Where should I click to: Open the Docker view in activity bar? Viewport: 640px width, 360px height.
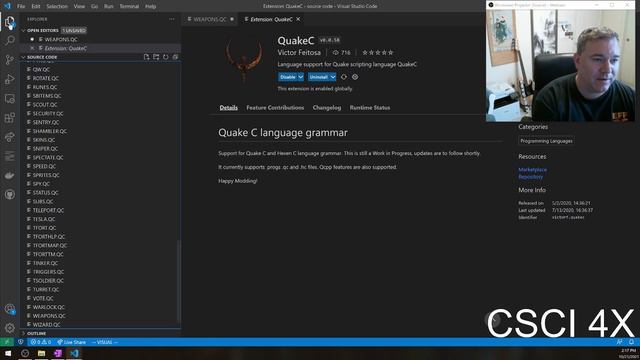pos(9,176)
